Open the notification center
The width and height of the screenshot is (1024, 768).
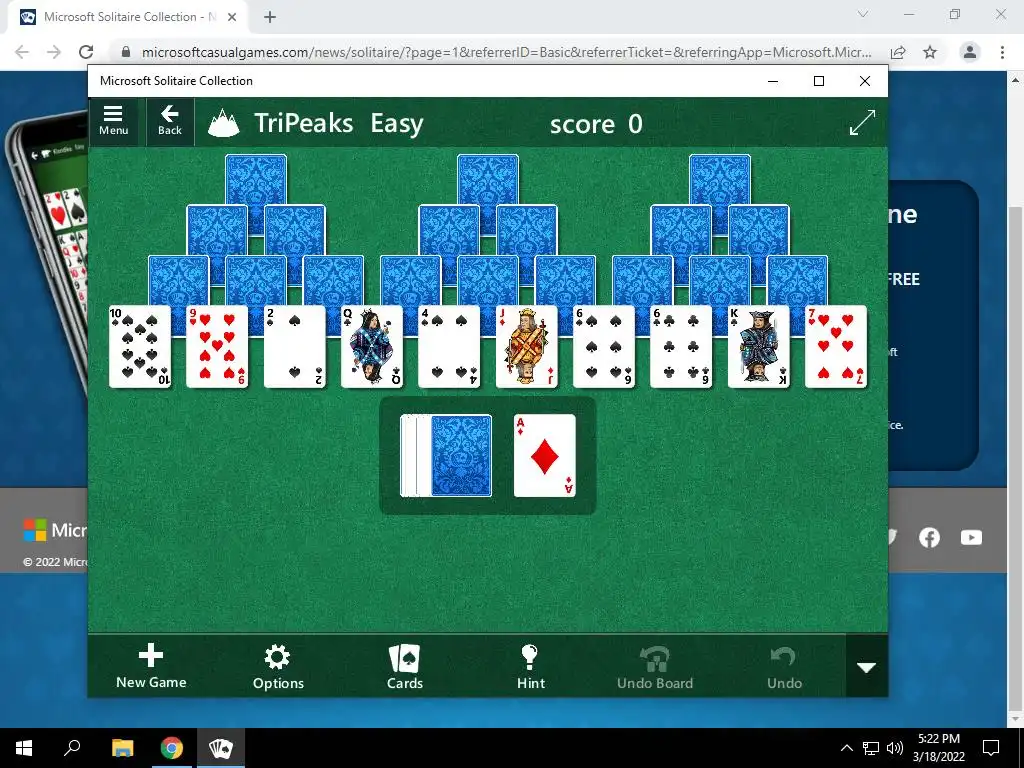[x=991, y=748]
